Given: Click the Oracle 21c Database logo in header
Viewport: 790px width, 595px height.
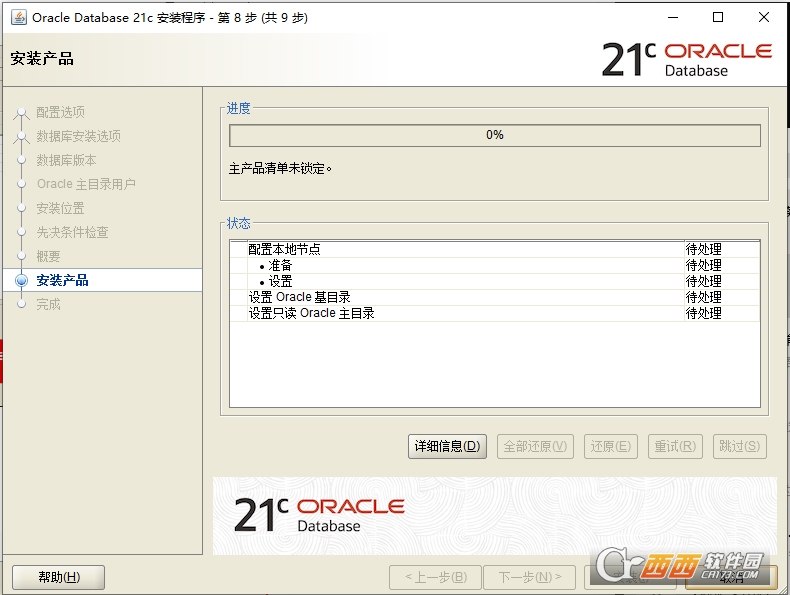Looking at the screenshot, I should [x=687, y=59].
